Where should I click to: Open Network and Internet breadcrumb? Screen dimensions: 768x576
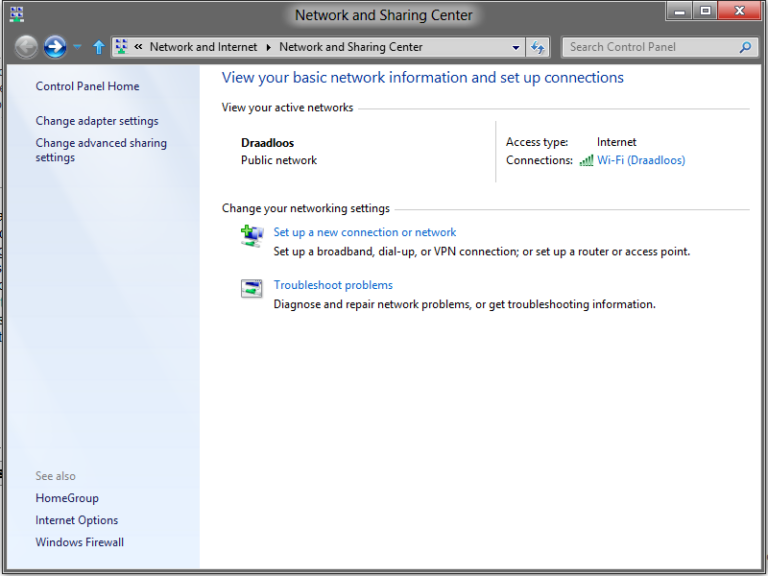(x=203, y=47)
